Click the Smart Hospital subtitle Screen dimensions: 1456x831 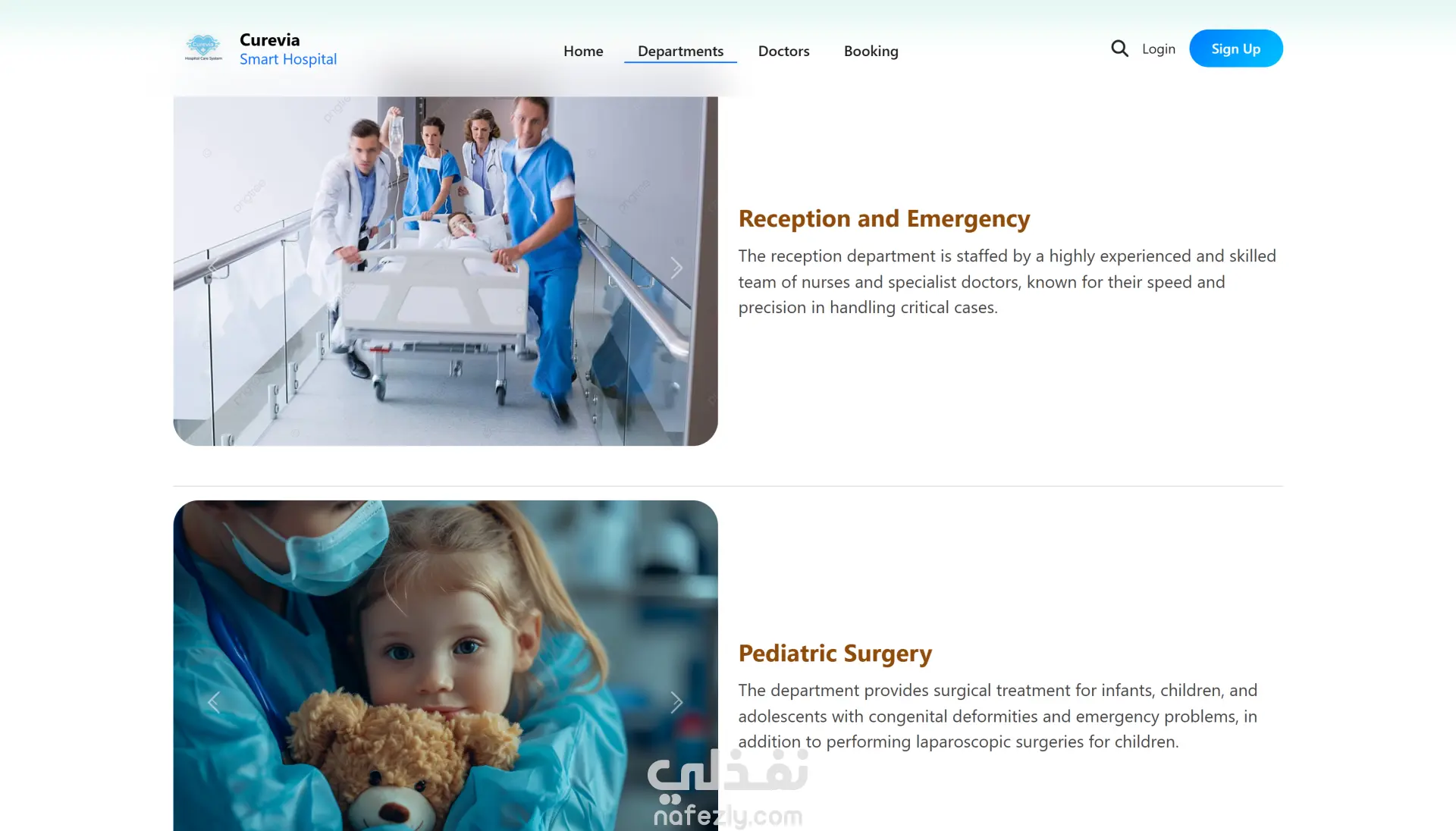coord(288,59)
